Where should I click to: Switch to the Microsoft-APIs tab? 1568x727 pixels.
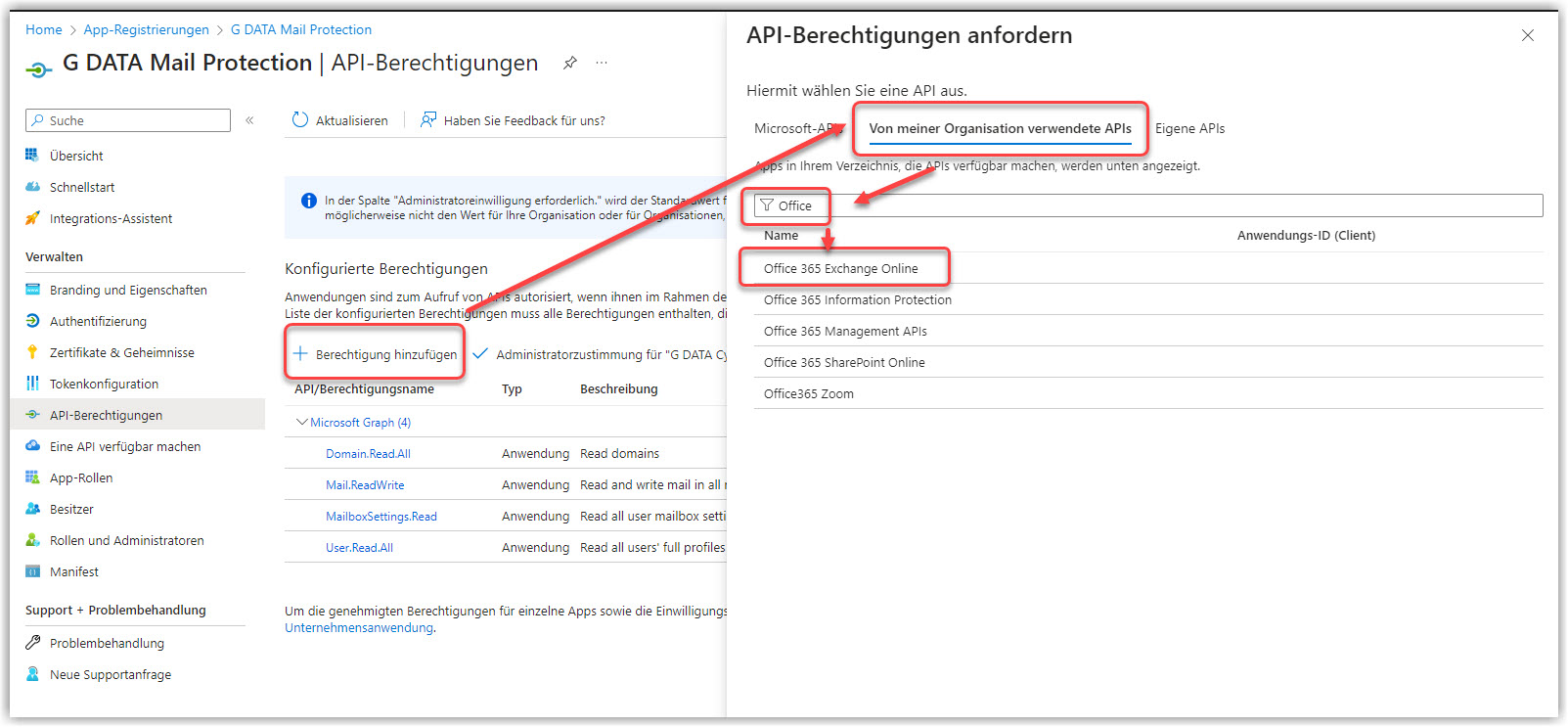point(798,128)
